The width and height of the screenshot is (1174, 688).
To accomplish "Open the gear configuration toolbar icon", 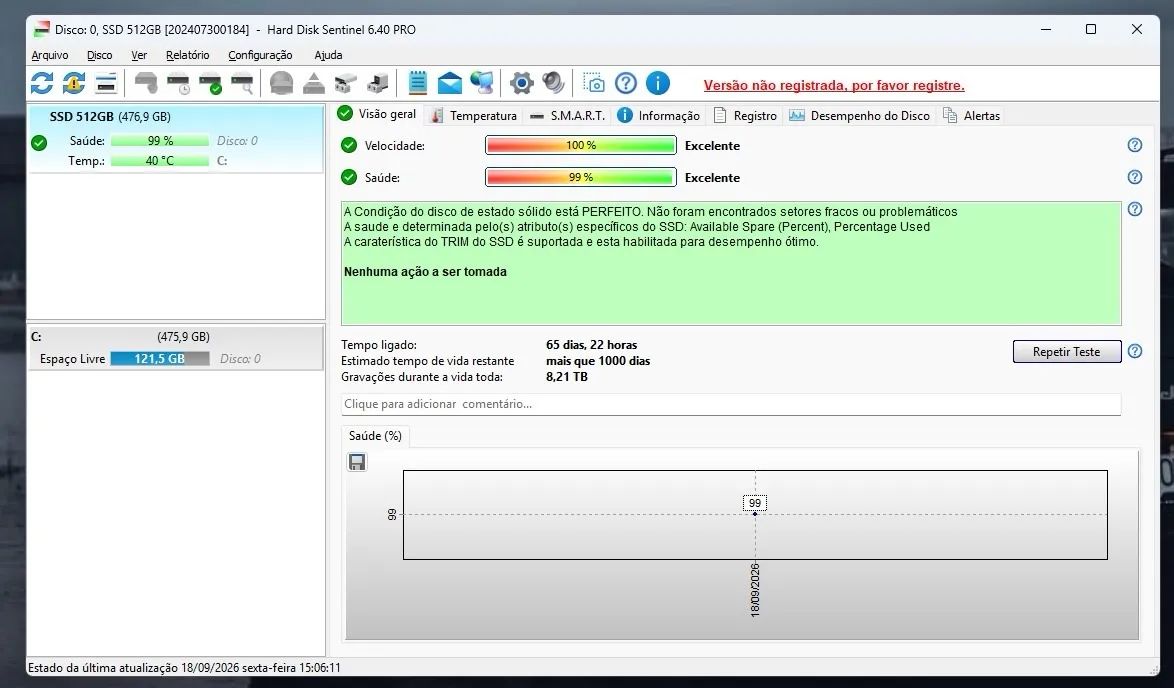I will coord(522,83).
